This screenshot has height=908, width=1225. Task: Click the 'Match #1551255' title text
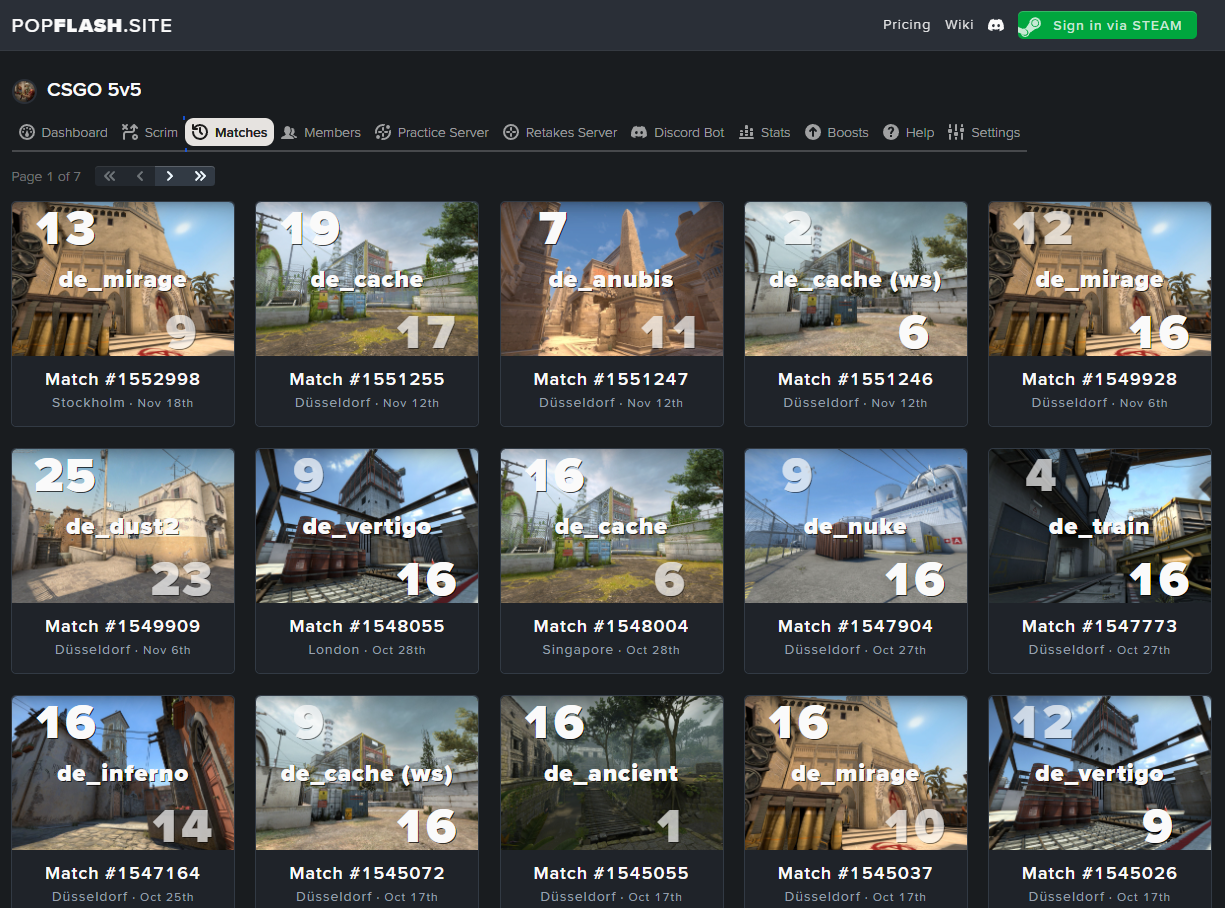click(367, 379)
